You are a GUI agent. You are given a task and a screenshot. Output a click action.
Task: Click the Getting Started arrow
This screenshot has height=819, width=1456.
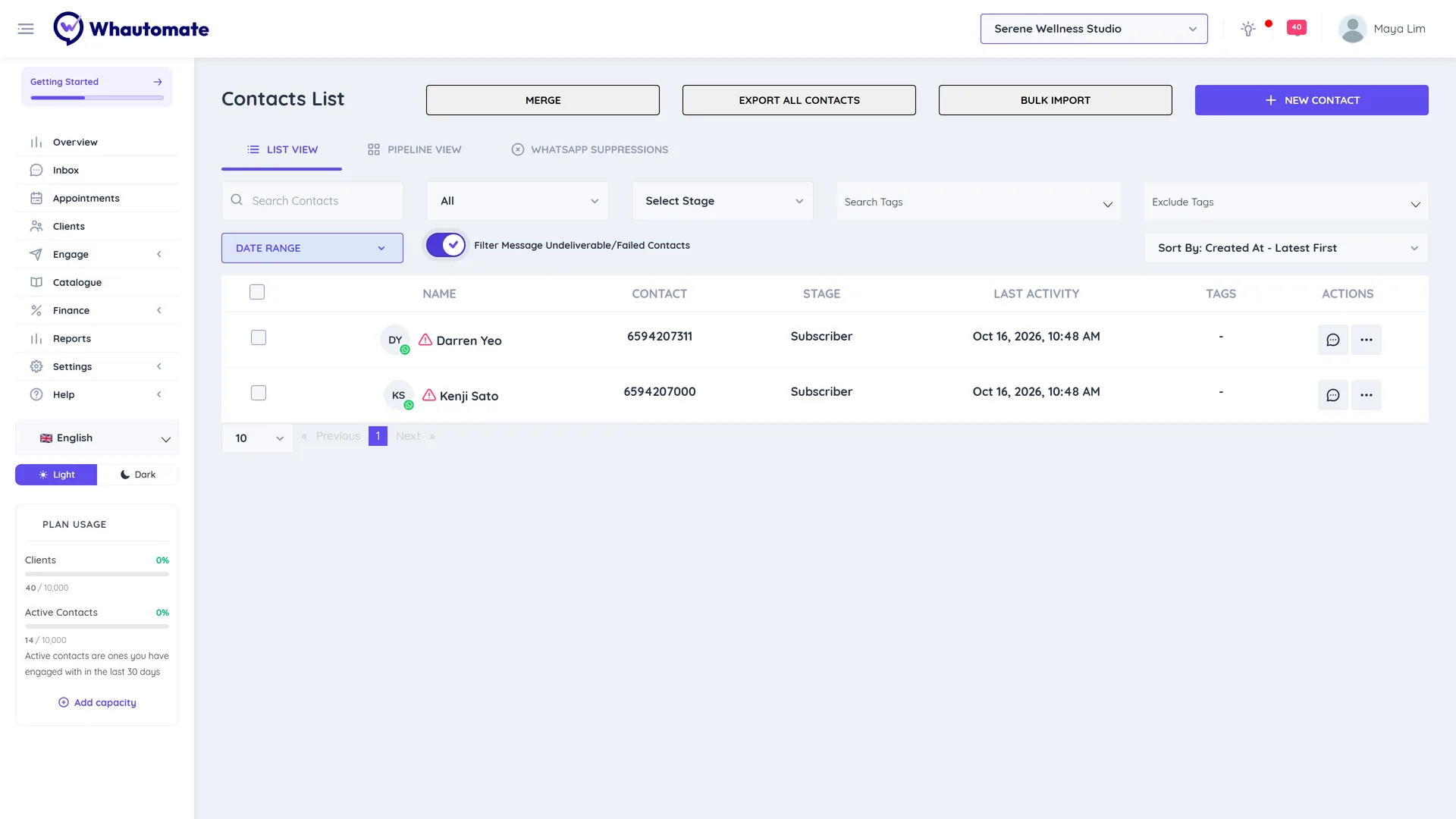158,82
